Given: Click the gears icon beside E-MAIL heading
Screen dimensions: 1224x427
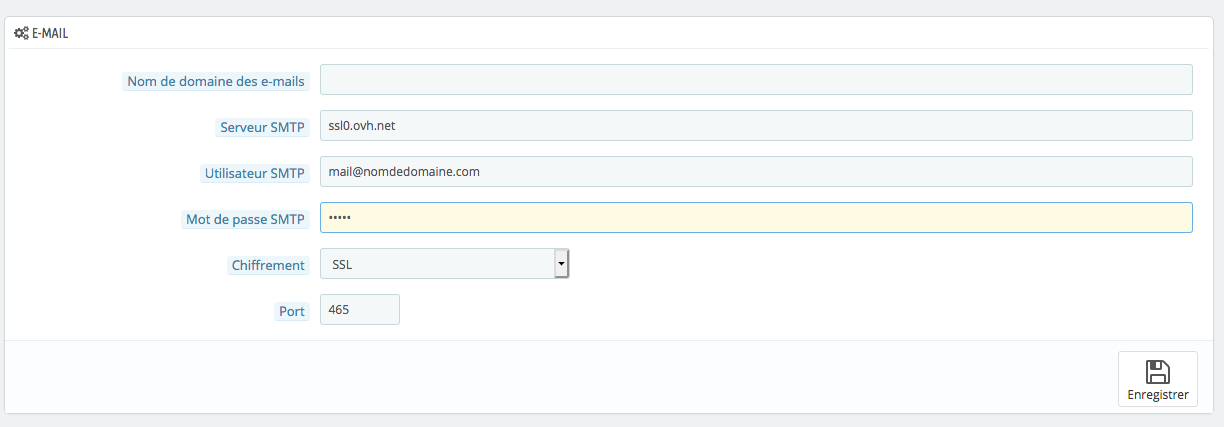Looking at the screenshot, I should coord(21,33).
